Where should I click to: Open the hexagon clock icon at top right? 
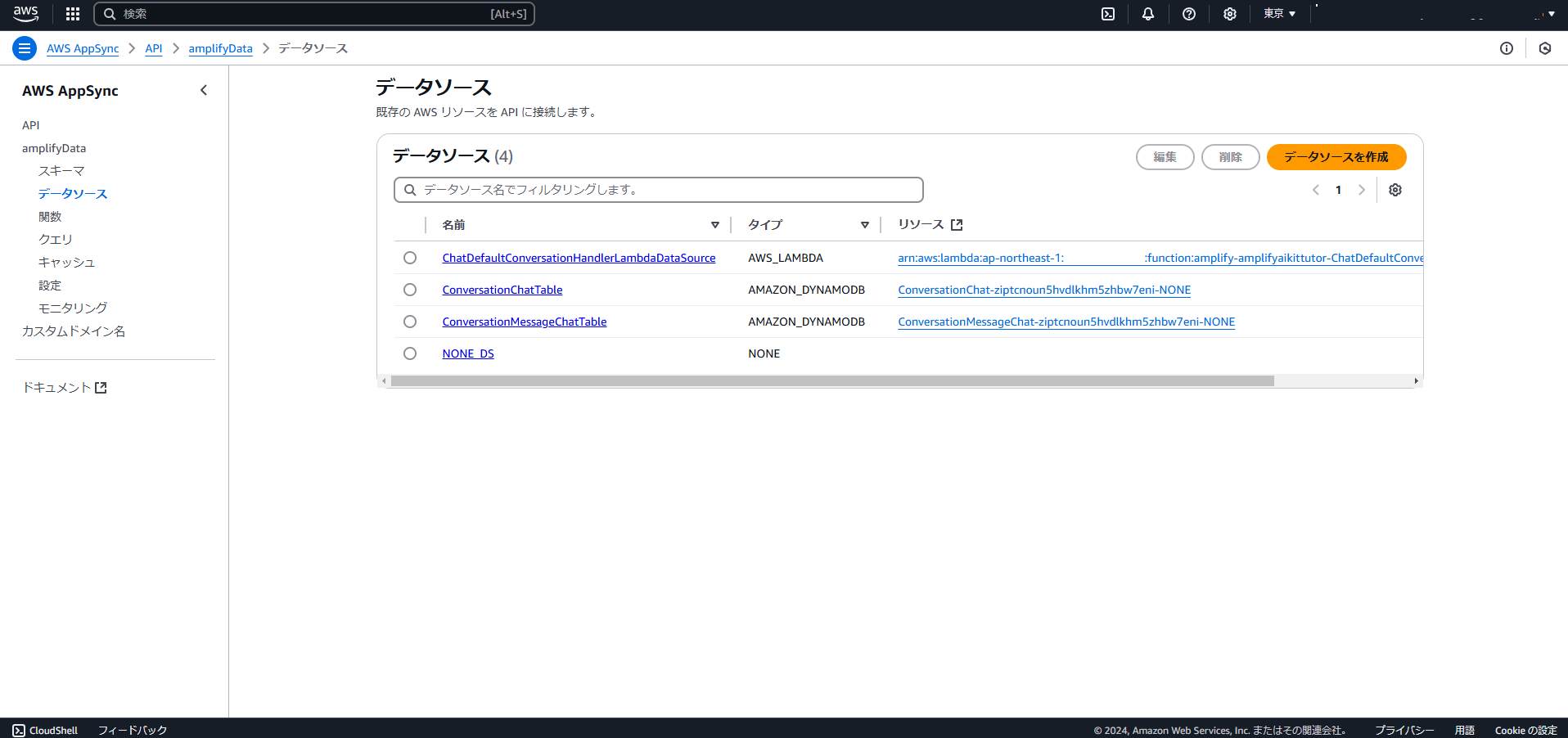[1545, 48]
